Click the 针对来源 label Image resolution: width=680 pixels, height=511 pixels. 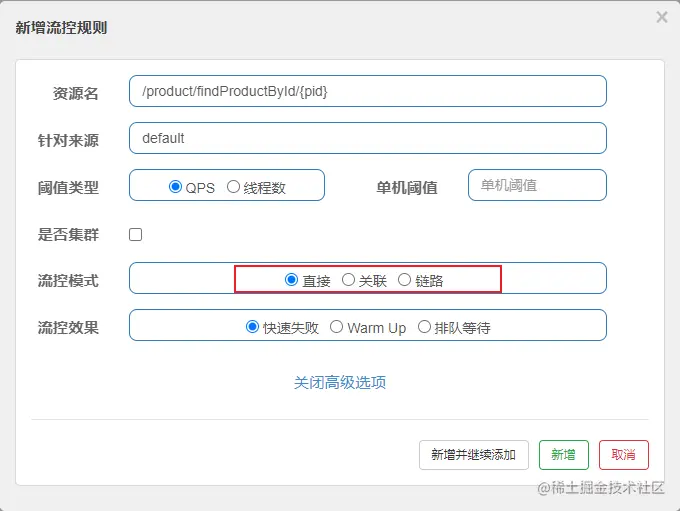pos(68,140)
